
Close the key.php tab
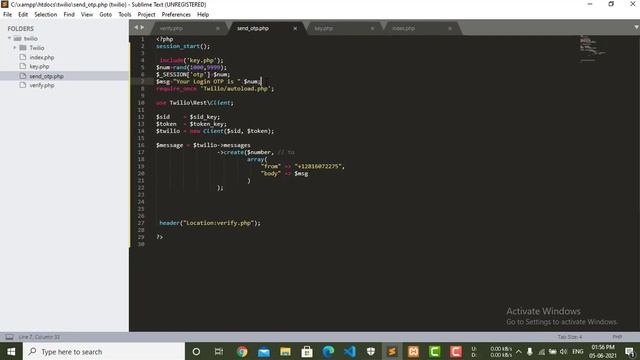[x=372, y=29]
